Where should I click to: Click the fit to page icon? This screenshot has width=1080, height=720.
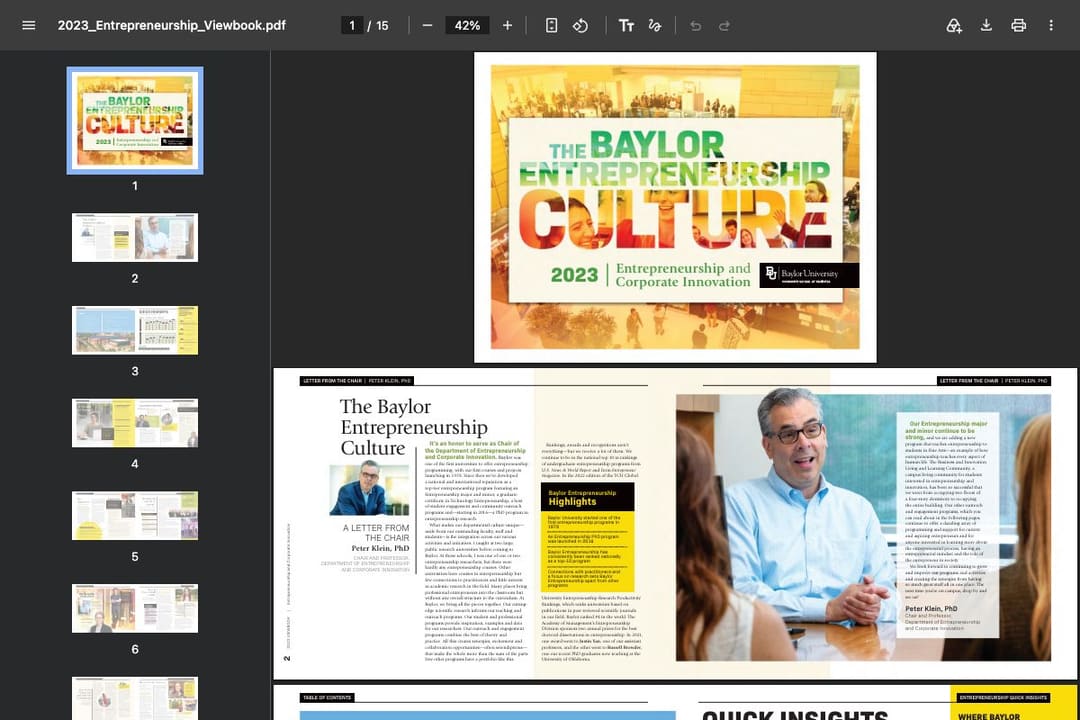[x=551, y=25]
